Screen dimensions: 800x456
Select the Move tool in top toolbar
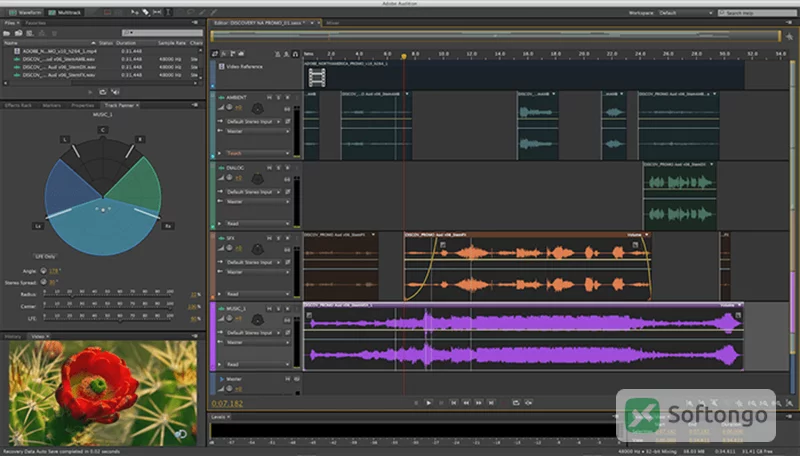point(135,12)
